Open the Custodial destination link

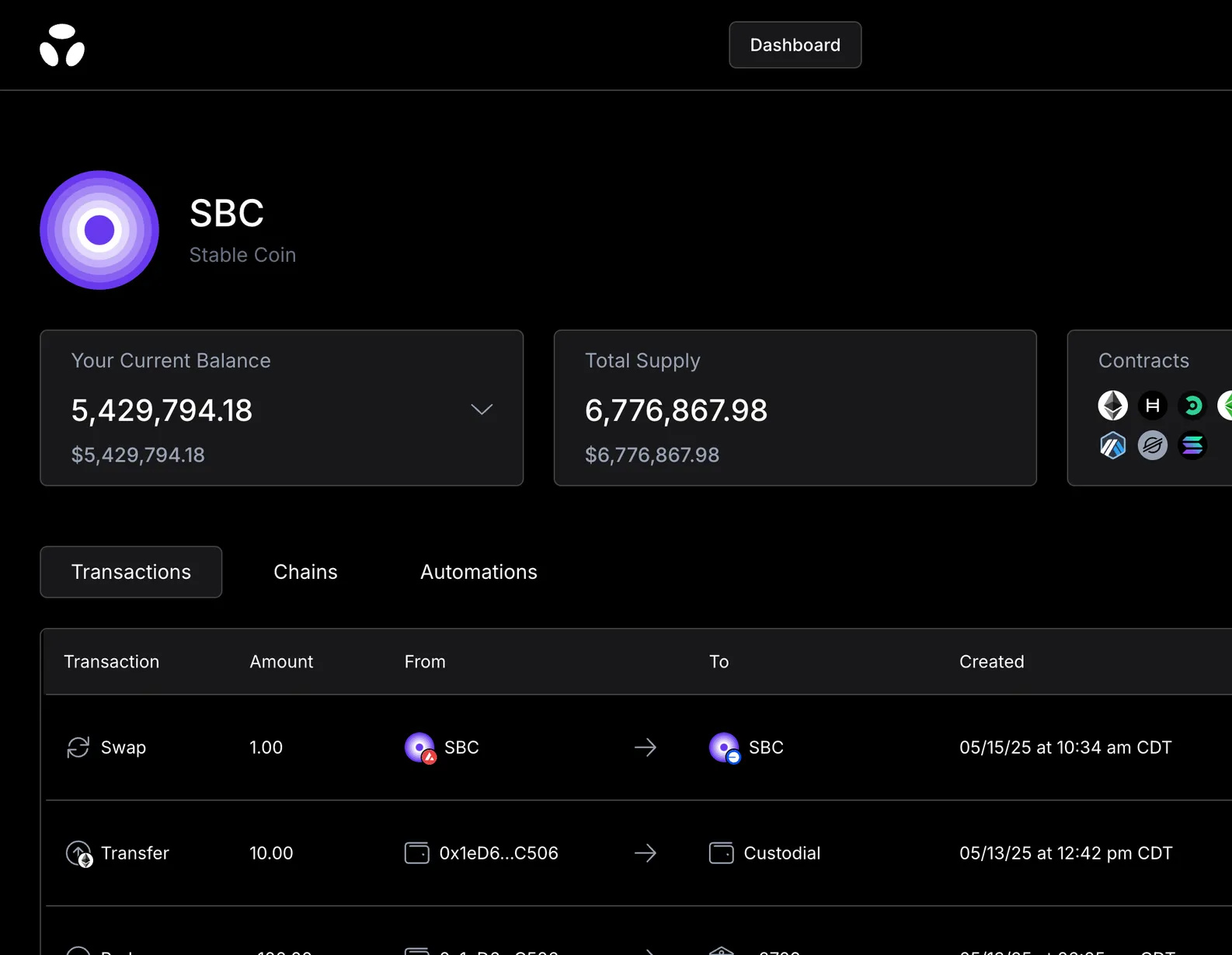tap(781, 853)
